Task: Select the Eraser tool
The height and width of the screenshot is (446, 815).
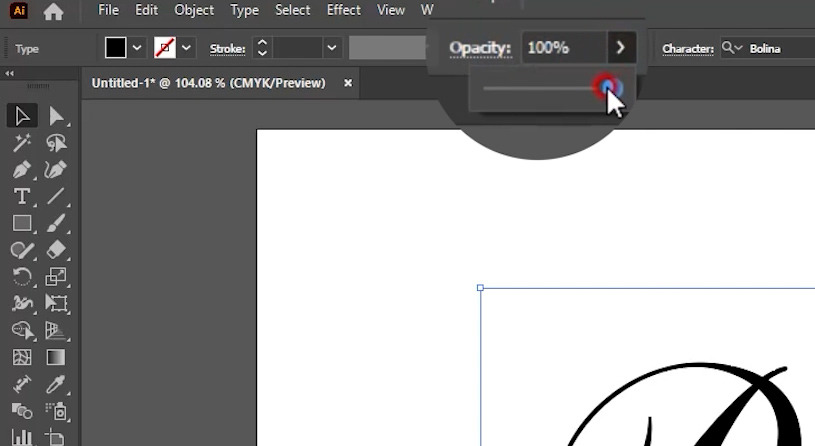Action: (x=56, y=250)
